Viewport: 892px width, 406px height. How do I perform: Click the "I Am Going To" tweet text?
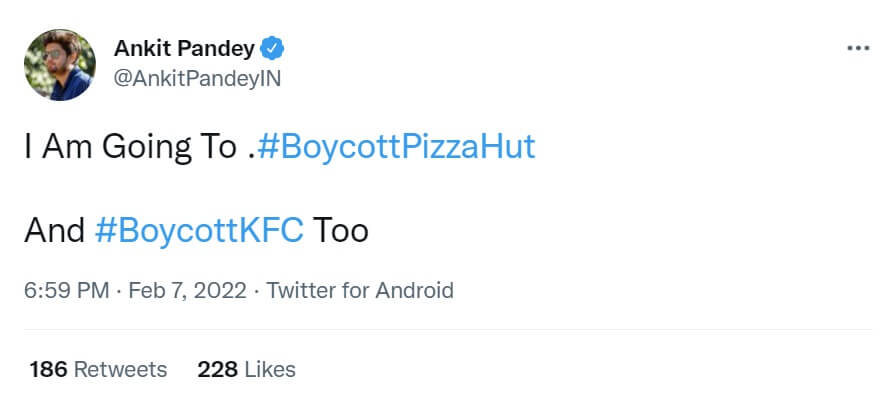pos(130,148)
